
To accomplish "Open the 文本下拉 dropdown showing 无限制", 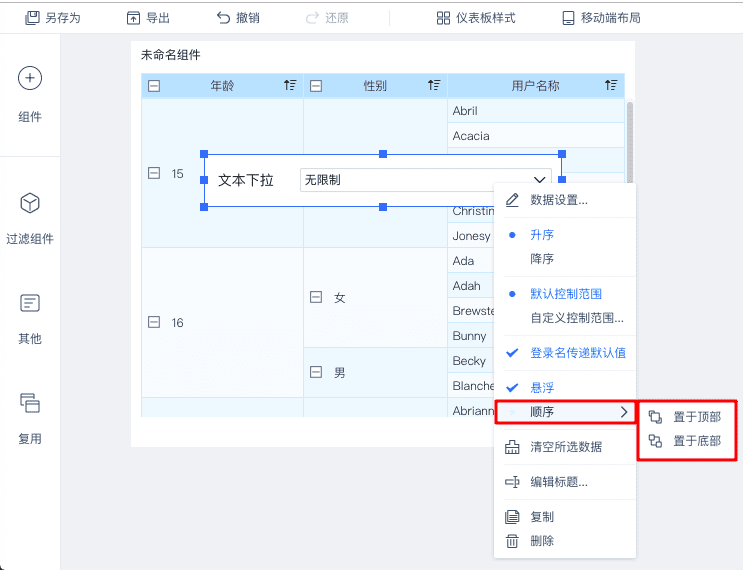I will point(426,180).
